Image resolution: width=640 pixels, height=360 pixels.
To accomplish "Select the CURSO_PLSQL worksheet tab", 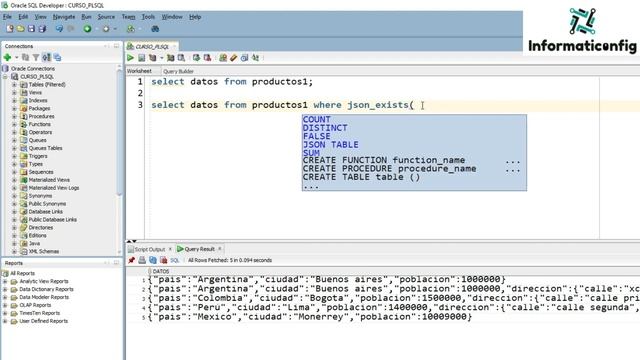I will coord(152,47).
